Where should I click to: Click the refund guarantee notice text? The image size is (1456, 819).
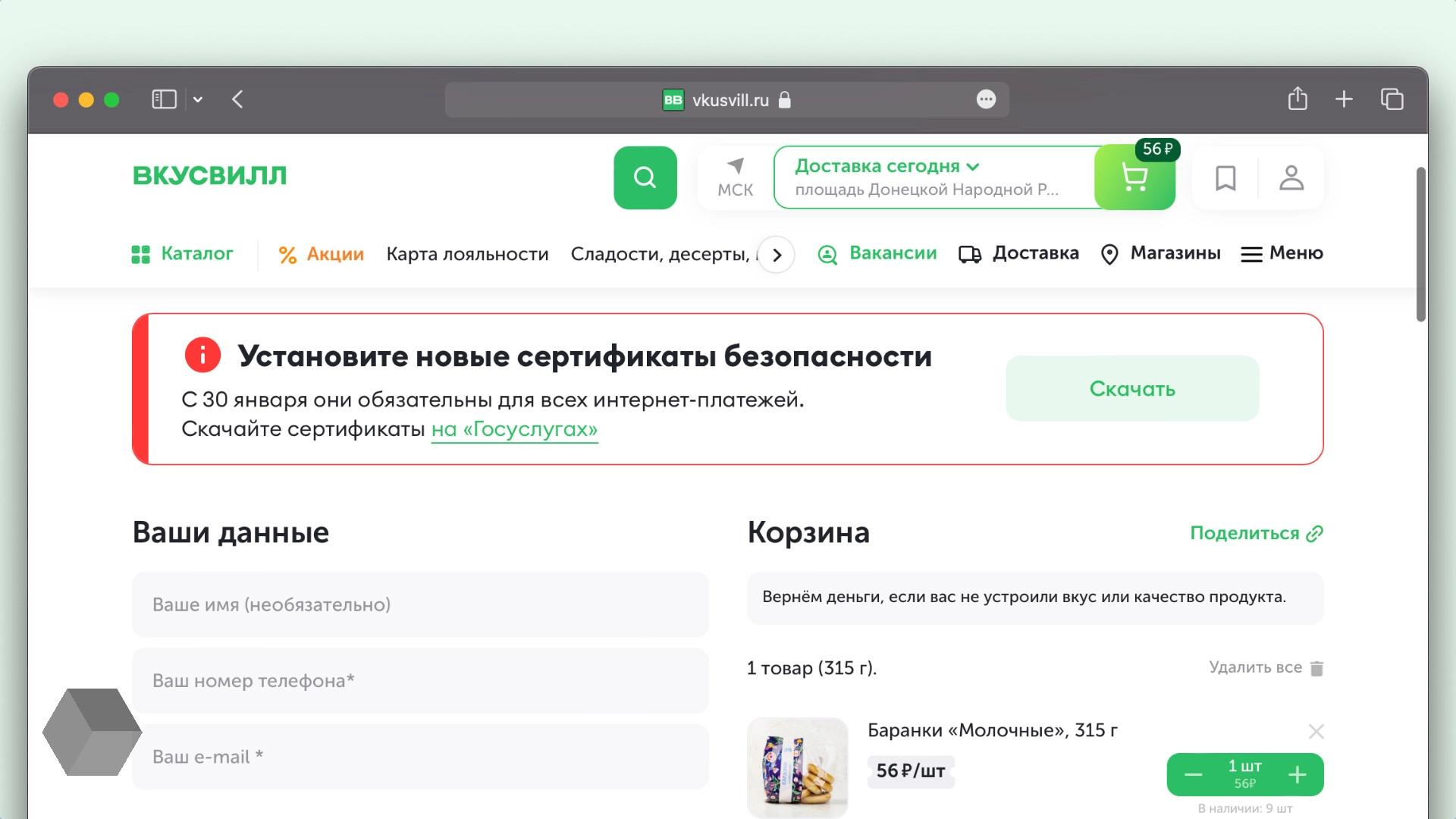(x=1025, y=597)
